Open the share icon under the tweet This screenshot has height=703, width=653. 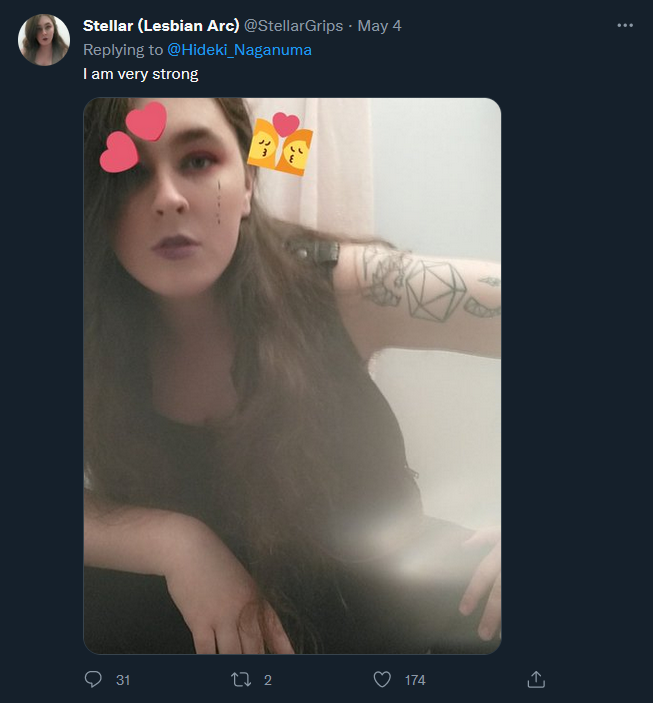(536, 679)
